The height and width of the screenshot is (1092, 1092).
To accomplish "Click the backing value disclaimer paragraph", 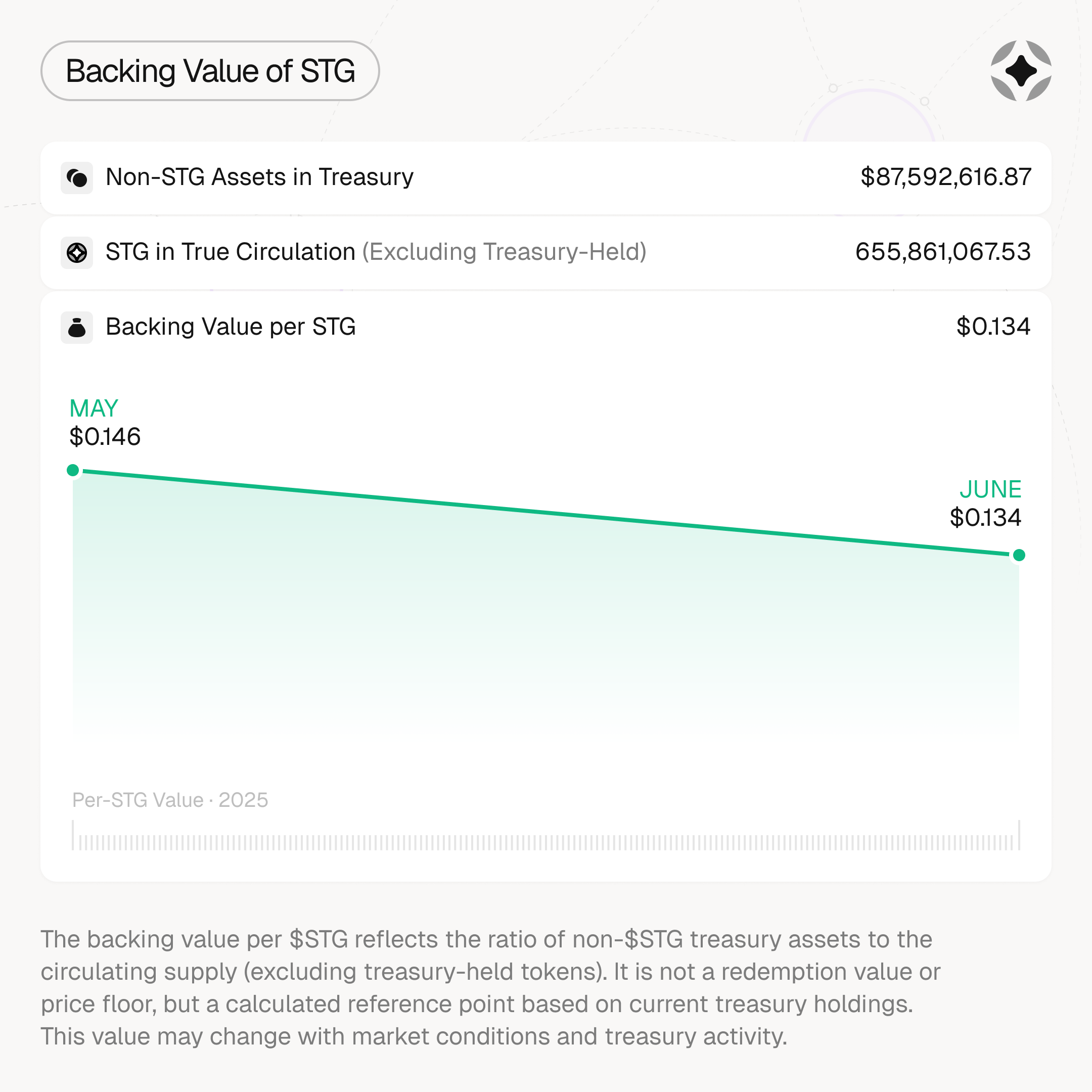I will 490,987.
